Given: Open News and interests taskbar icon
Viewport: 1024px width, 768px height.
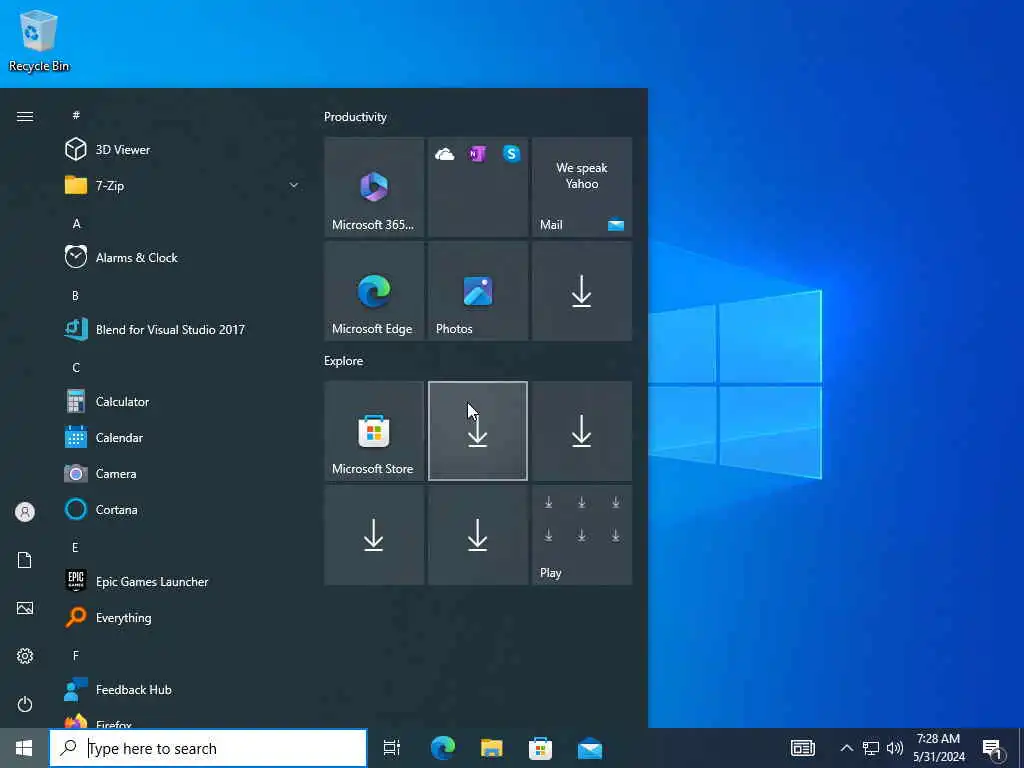Looking at the screenshot, I should pyautogui.click(x=803, y=748).
